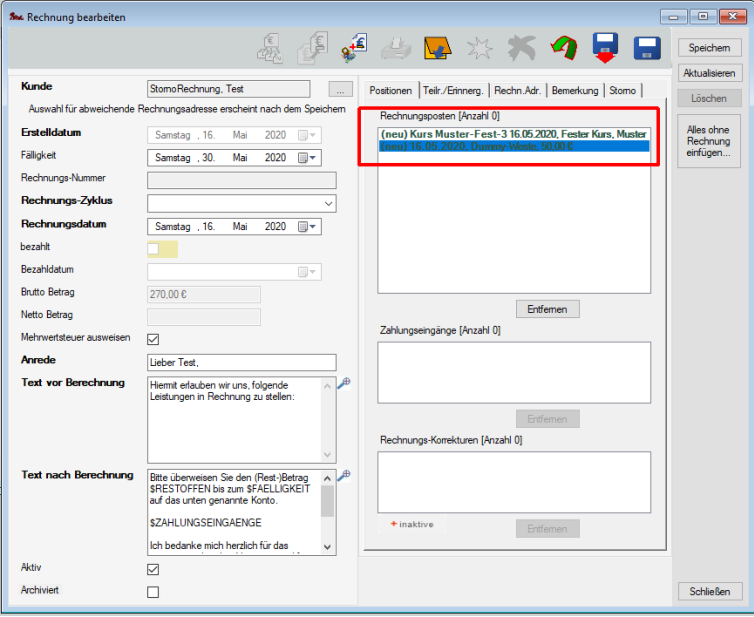The width and height of the screenshot is (754, 617).
Task: Click the magnifier icon beside Text nach Berechnung
Action: 344,475
